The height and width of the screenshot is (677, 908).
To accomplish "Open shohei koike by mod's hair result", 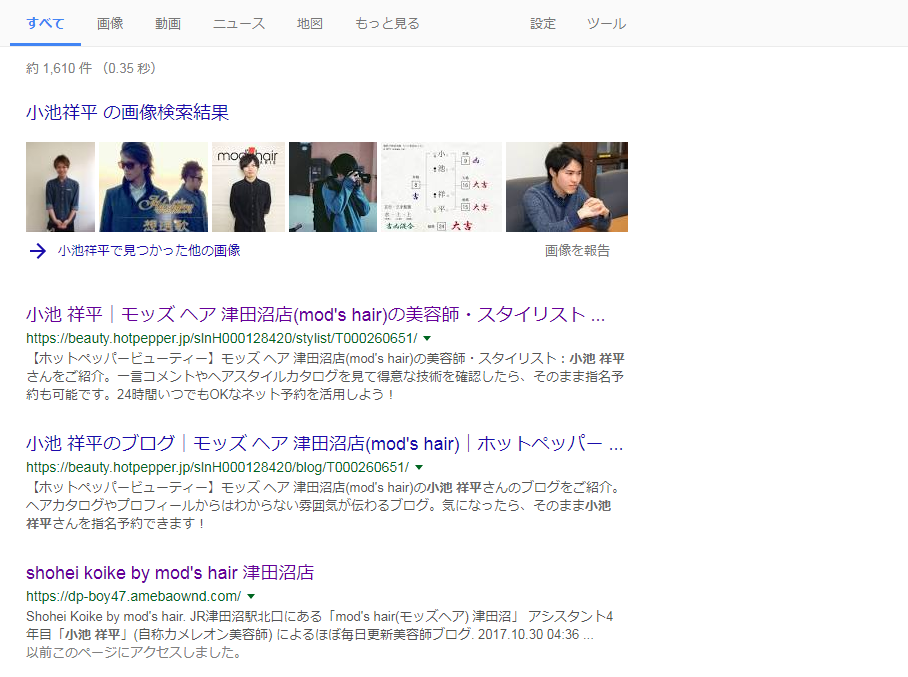I will click(x=170, y=573).
